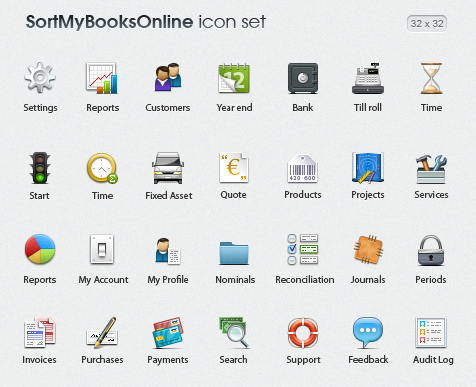Click the Purchases pen signature icon
This screenshot has height=387, width=476.
(102, 332)
